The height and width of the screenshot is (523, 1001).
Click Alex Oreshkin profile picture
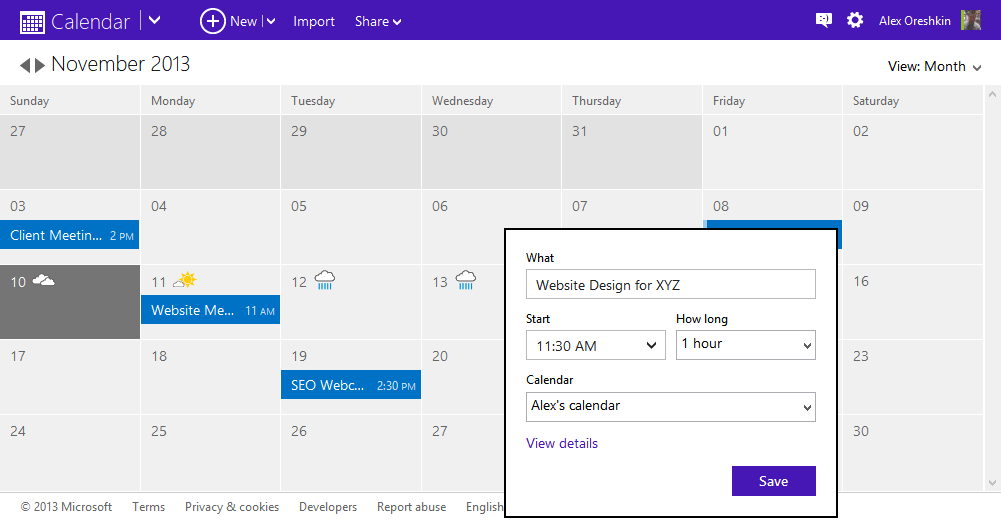(x=971, y=20)
